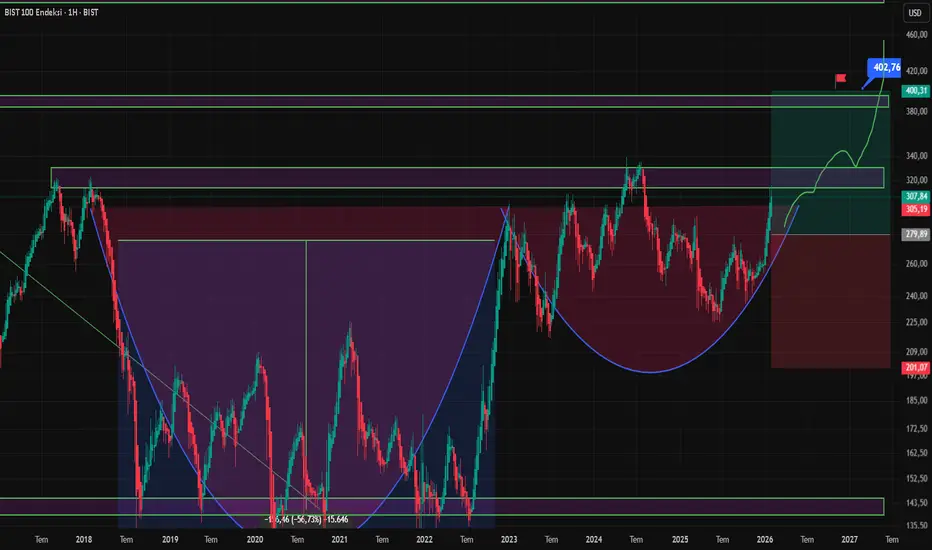Click the 143,50 level on price scale

915,502
